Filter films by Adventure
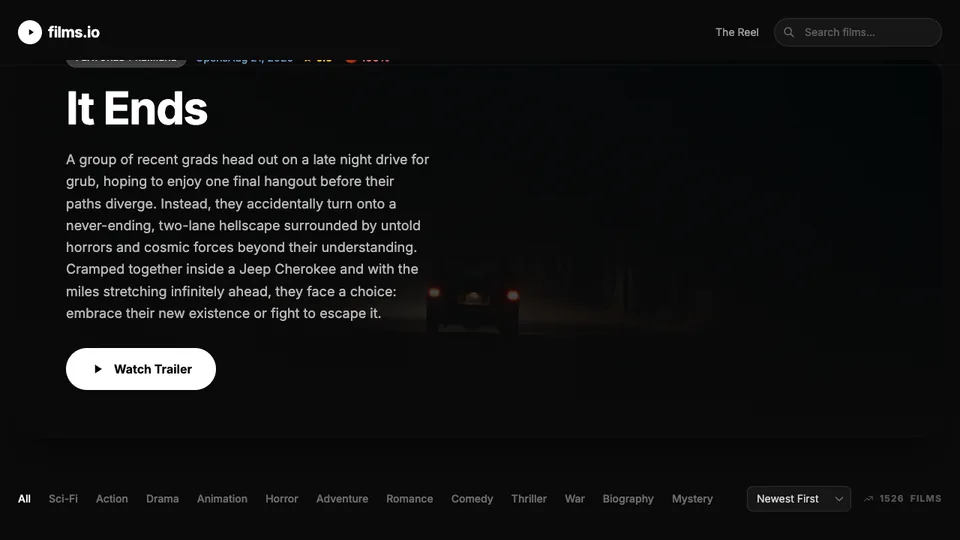The height and width of the screenshot is (540, 960). tap(342, 499)
